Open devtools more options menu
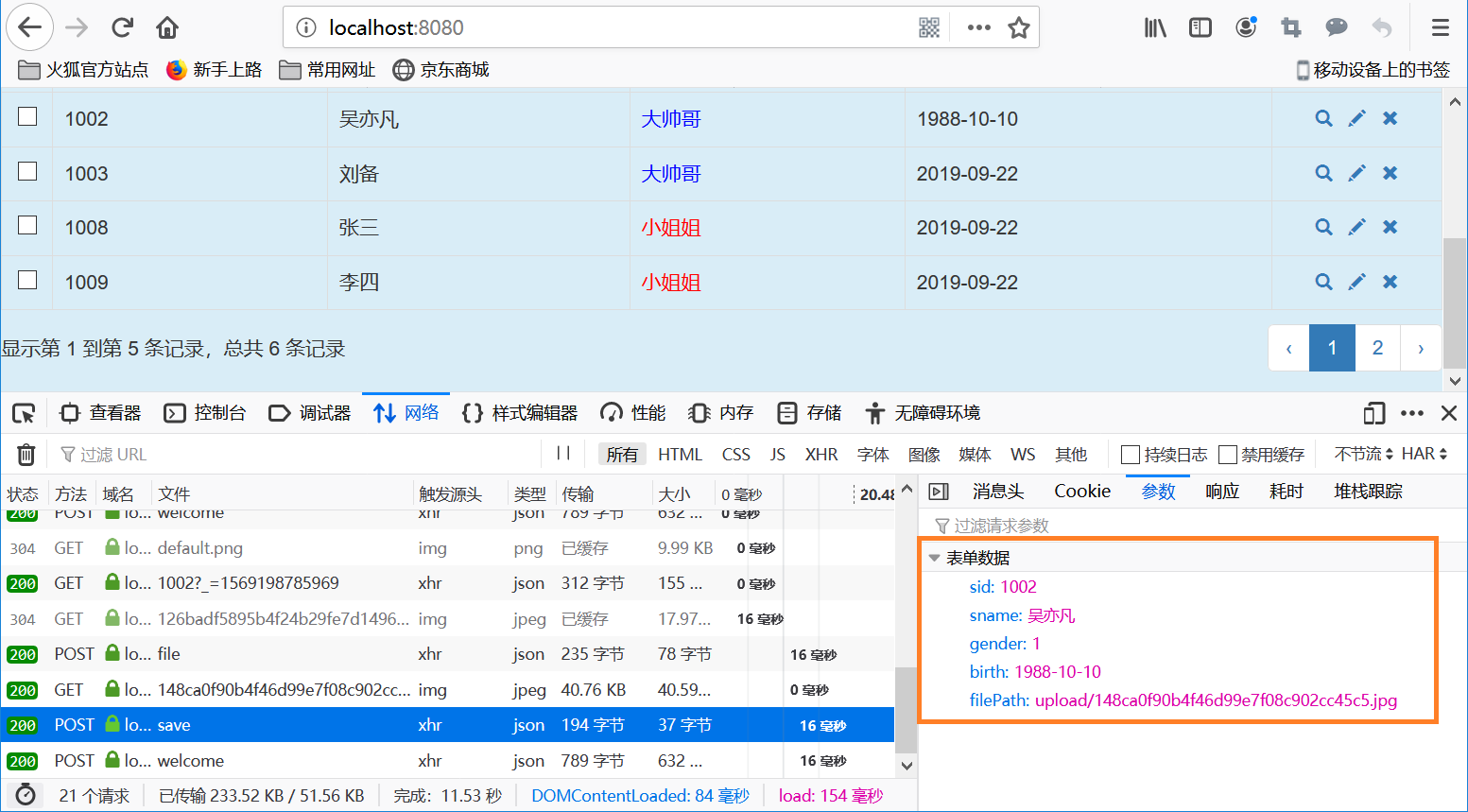Viewport: 1468px width, 812px height. [1412, 413]
